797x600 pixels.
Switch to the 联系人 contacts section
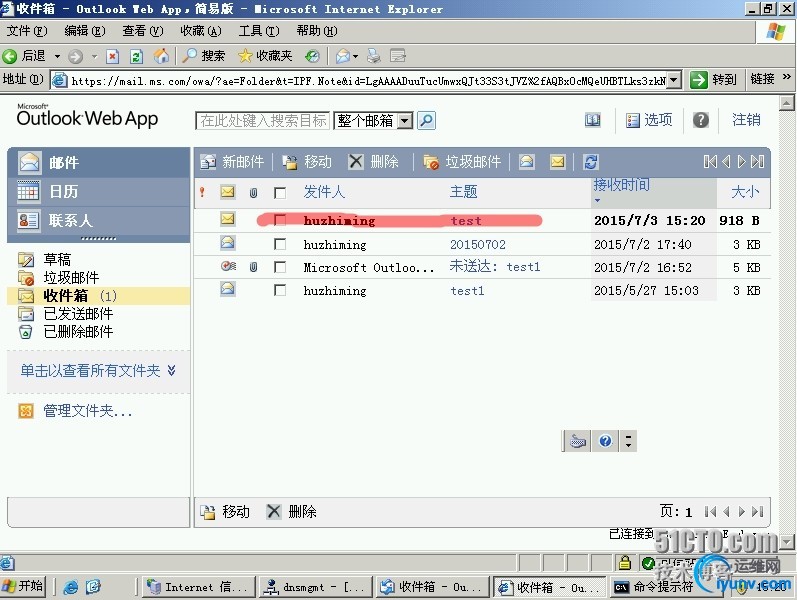point(99,220)
